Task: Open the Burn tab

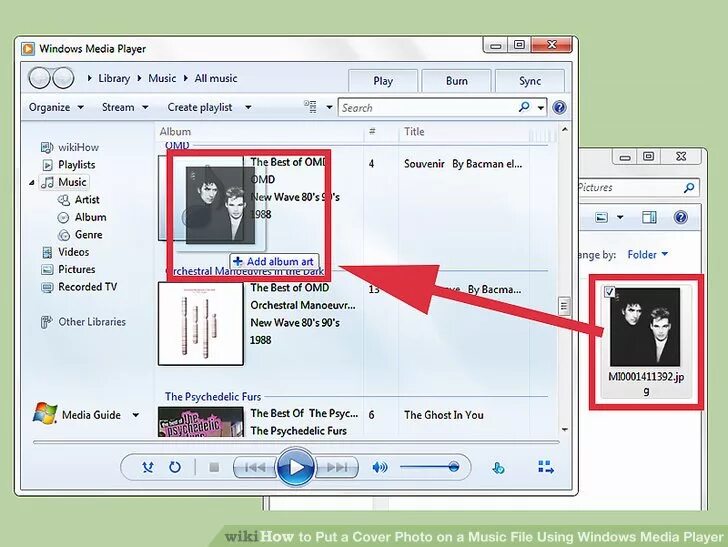Action: [x=456, y=81]
